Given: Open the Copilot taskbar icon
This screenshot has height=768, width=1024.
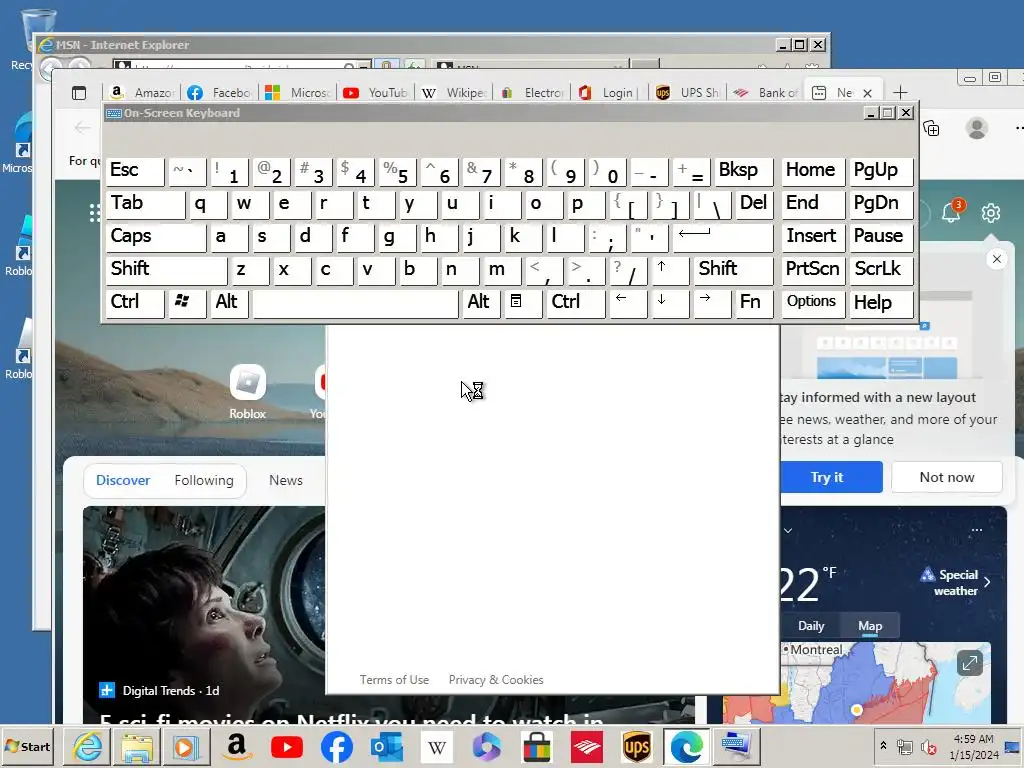Looking at the screenshot, I should click(x=487, y=746).
